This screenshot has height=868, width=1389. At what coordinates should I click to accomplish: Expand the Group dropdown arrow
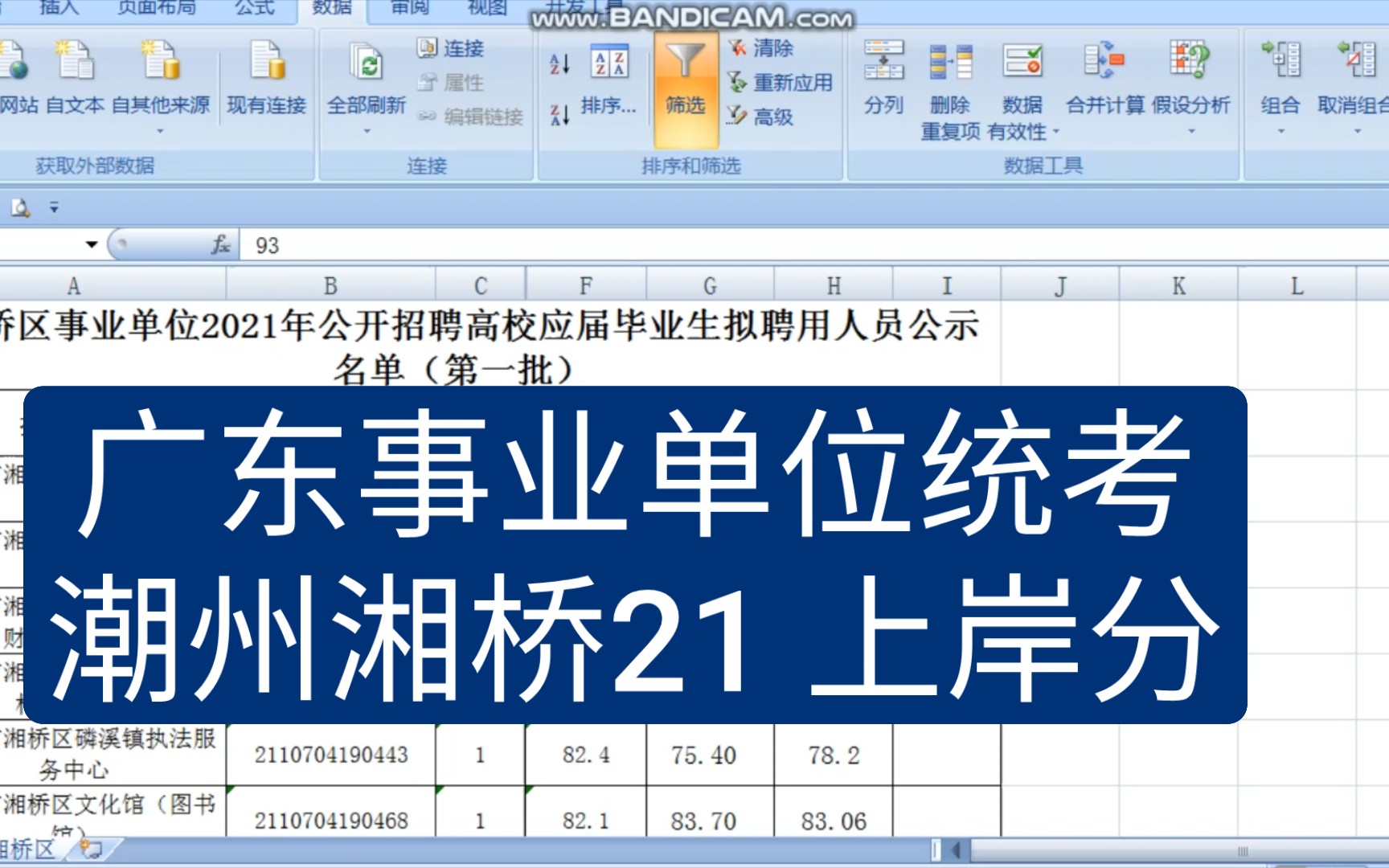point(1281,131)
